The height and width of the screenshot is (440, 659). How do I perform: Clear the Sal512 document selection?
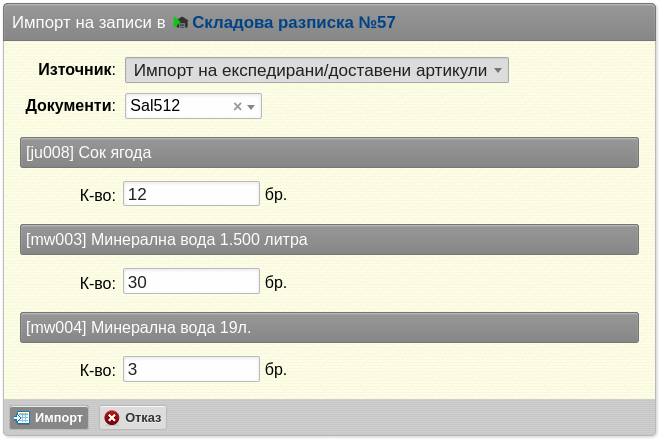[x=237, y=107]
